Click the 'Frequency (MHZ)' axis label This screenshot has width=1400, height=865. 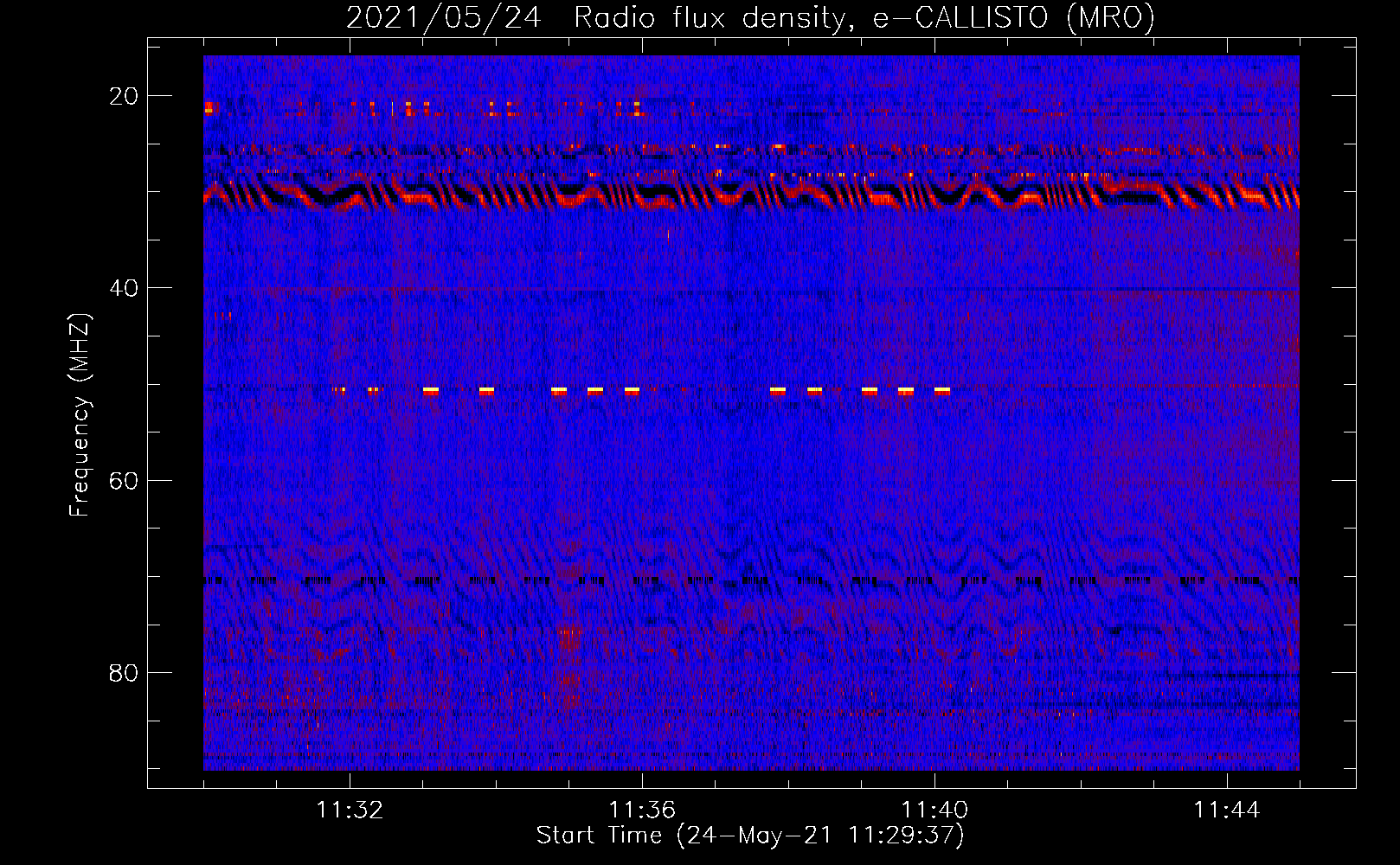(x=80, y=415)
